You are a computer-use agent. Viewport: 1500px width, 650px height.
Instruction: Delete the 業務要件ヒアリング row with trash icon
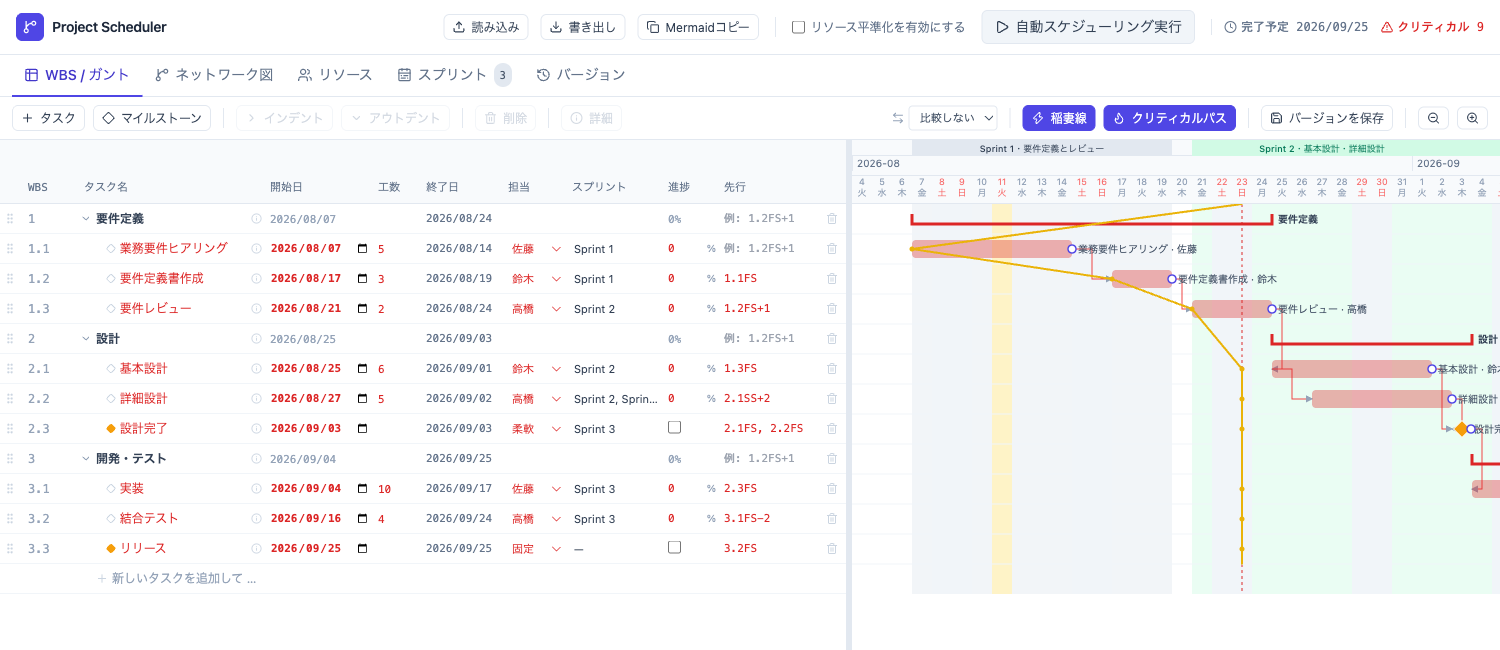point(832,248)
